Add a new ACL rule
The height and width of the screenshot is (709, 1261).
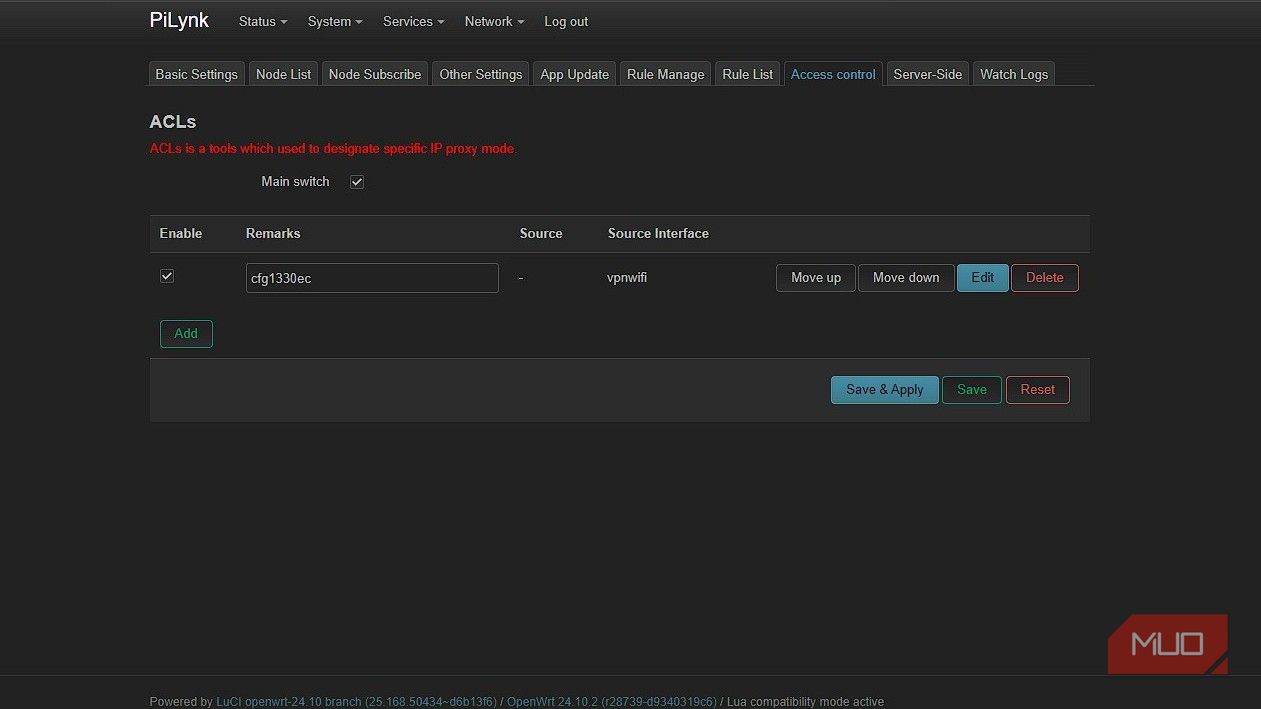coord(186,334)
